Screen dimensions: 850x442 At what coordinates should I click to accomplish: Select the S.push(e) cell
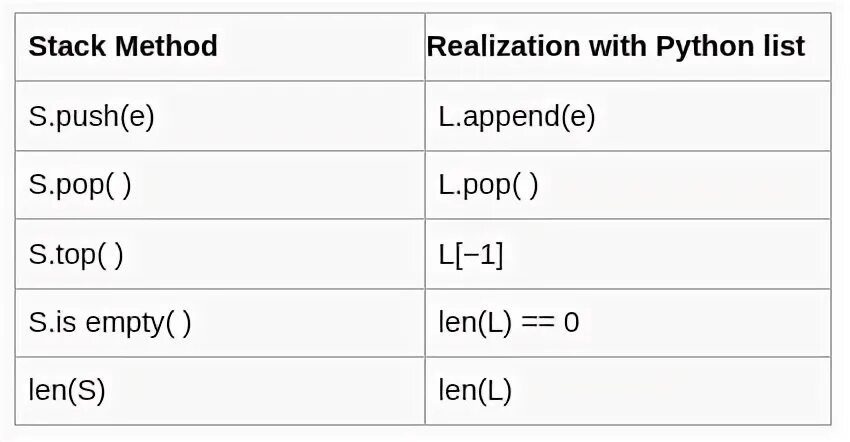tap(220, 116)
